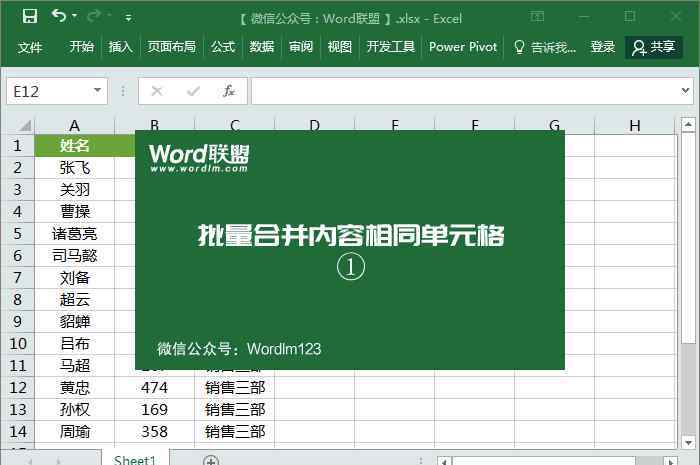This screenshot has width=700, height=465.
Task: Switch to the 插入 ribbon tab
Action: [x=120, y=46]
